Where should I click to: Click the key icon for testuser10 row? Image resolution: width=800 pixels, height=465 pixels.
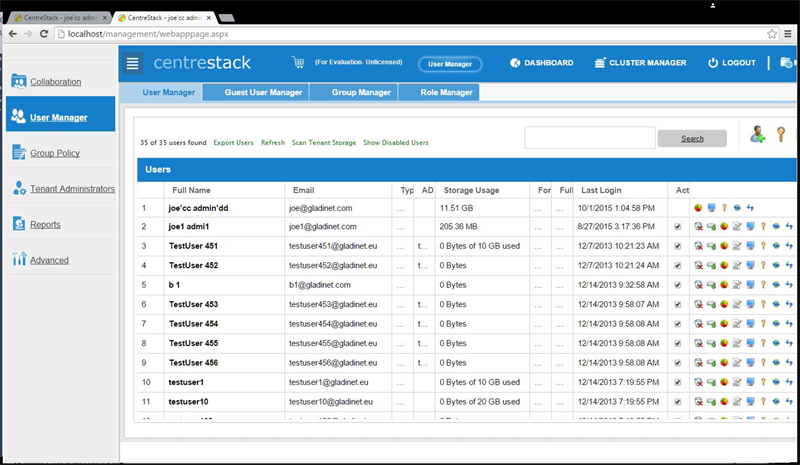763,402
